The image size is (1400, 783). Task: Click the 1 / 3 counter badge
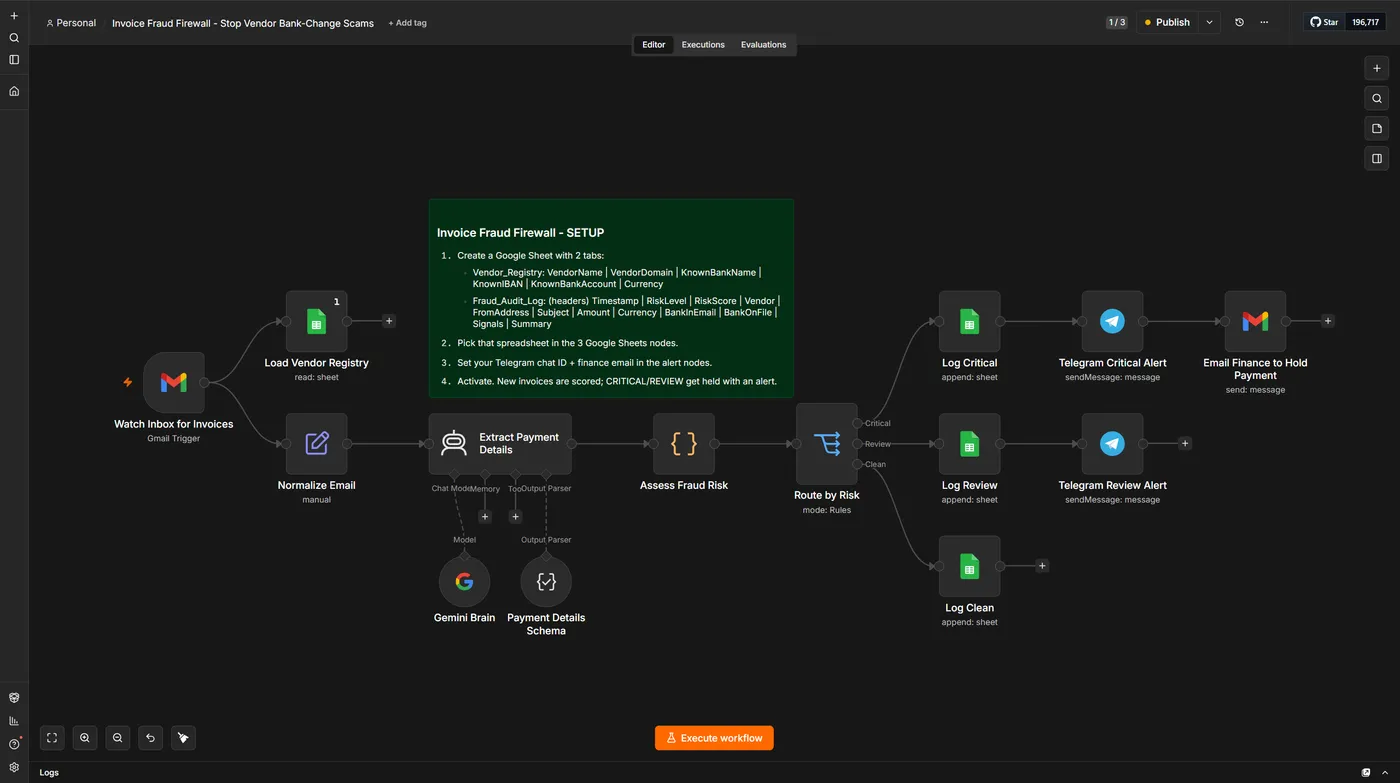(1116, 22)
